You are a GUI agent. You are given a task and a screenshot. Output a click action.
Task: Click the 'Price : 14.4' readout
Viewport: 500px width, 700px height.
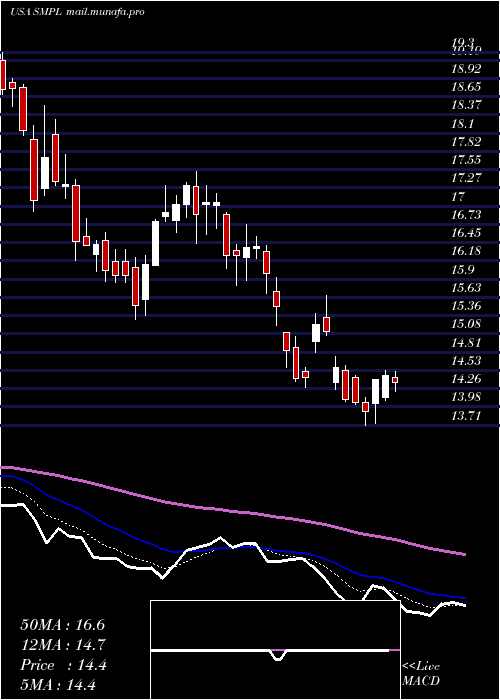pyautogui.click(x=63, y=665)
